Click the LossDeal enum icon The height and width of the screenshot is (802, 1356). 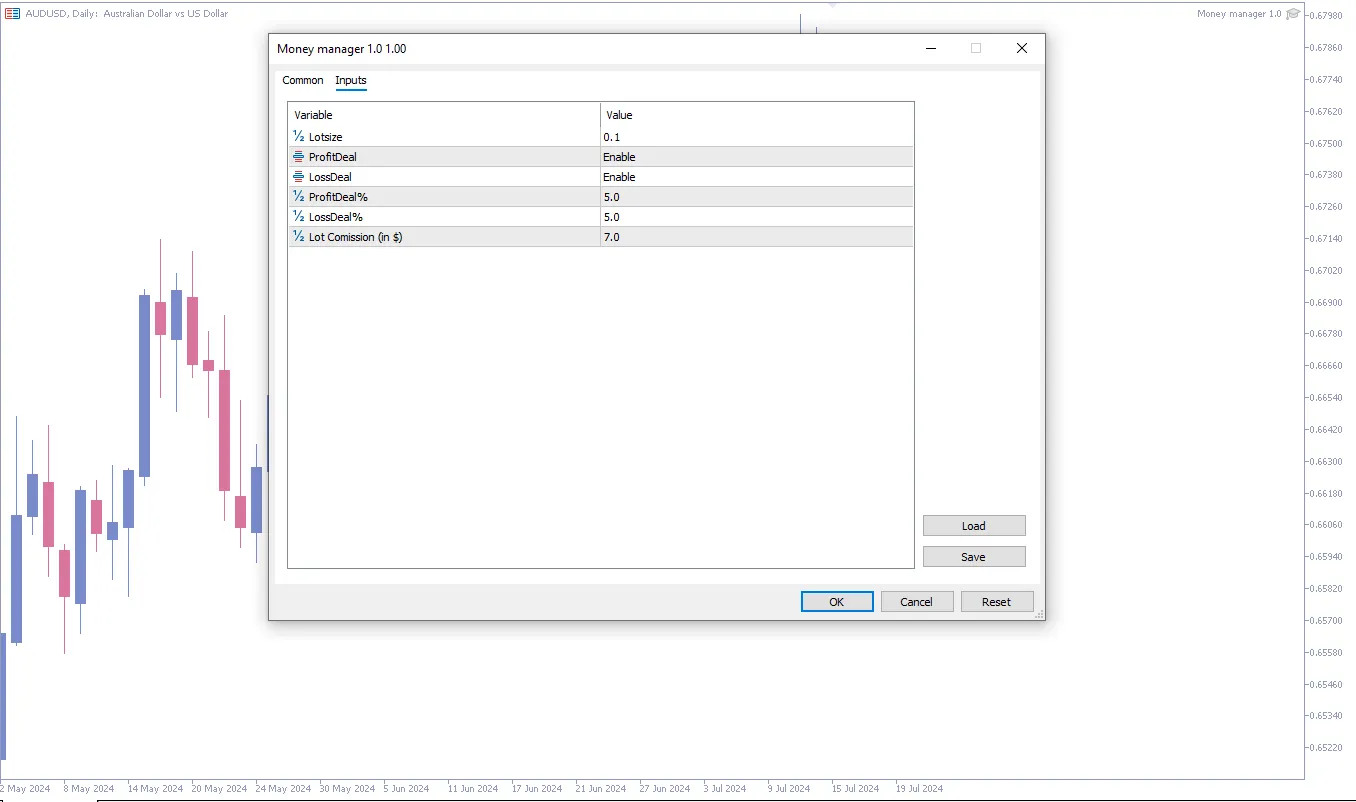pyautogui.click(x=298, y=177)
